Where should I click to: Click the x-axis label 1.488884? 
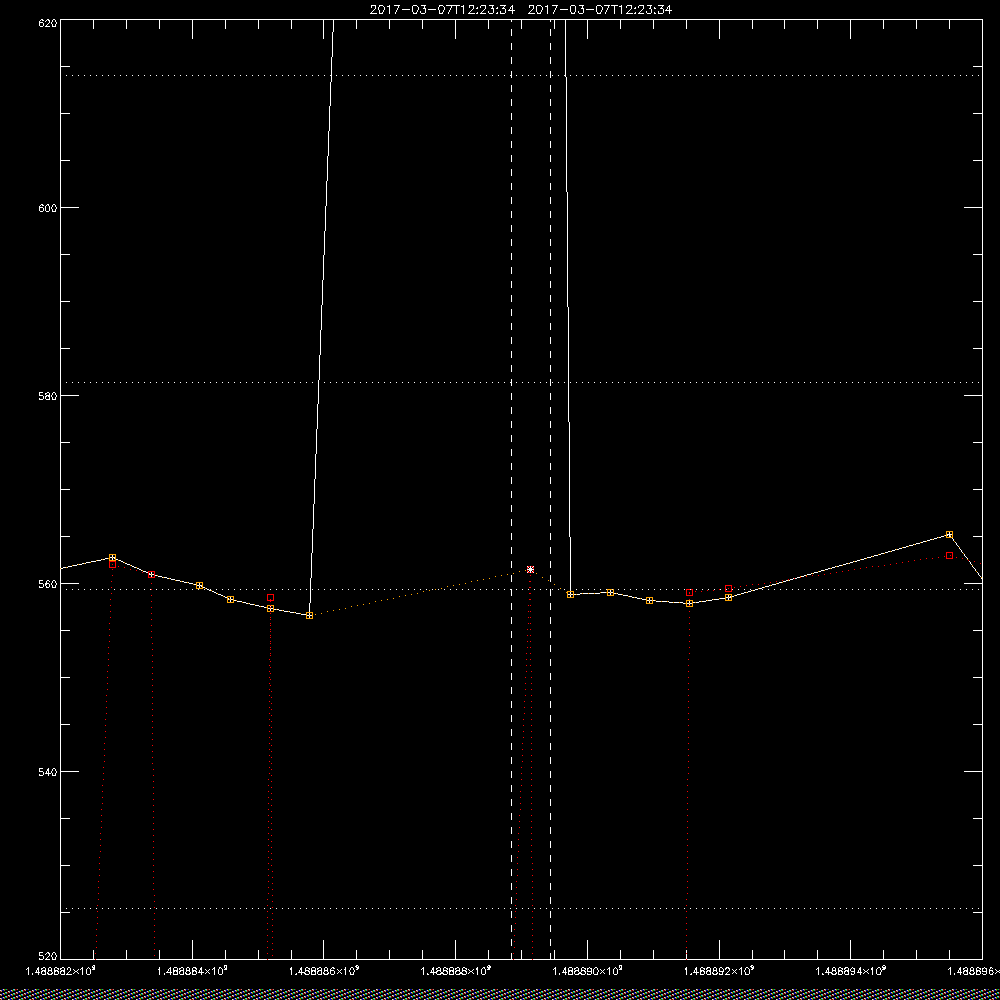coord(192,971)
